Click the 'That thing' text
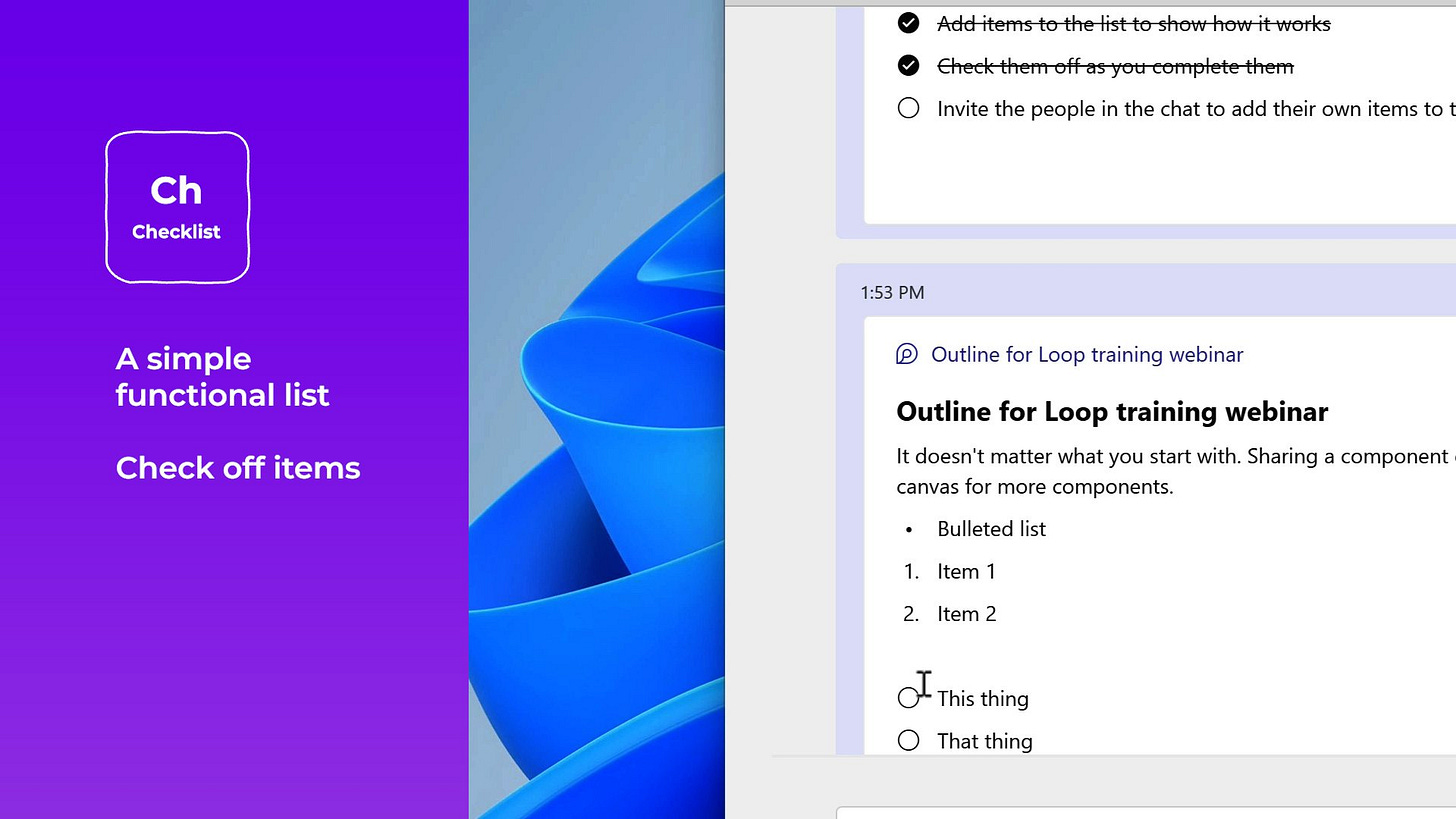1456x819 pixels. [984, 741]
